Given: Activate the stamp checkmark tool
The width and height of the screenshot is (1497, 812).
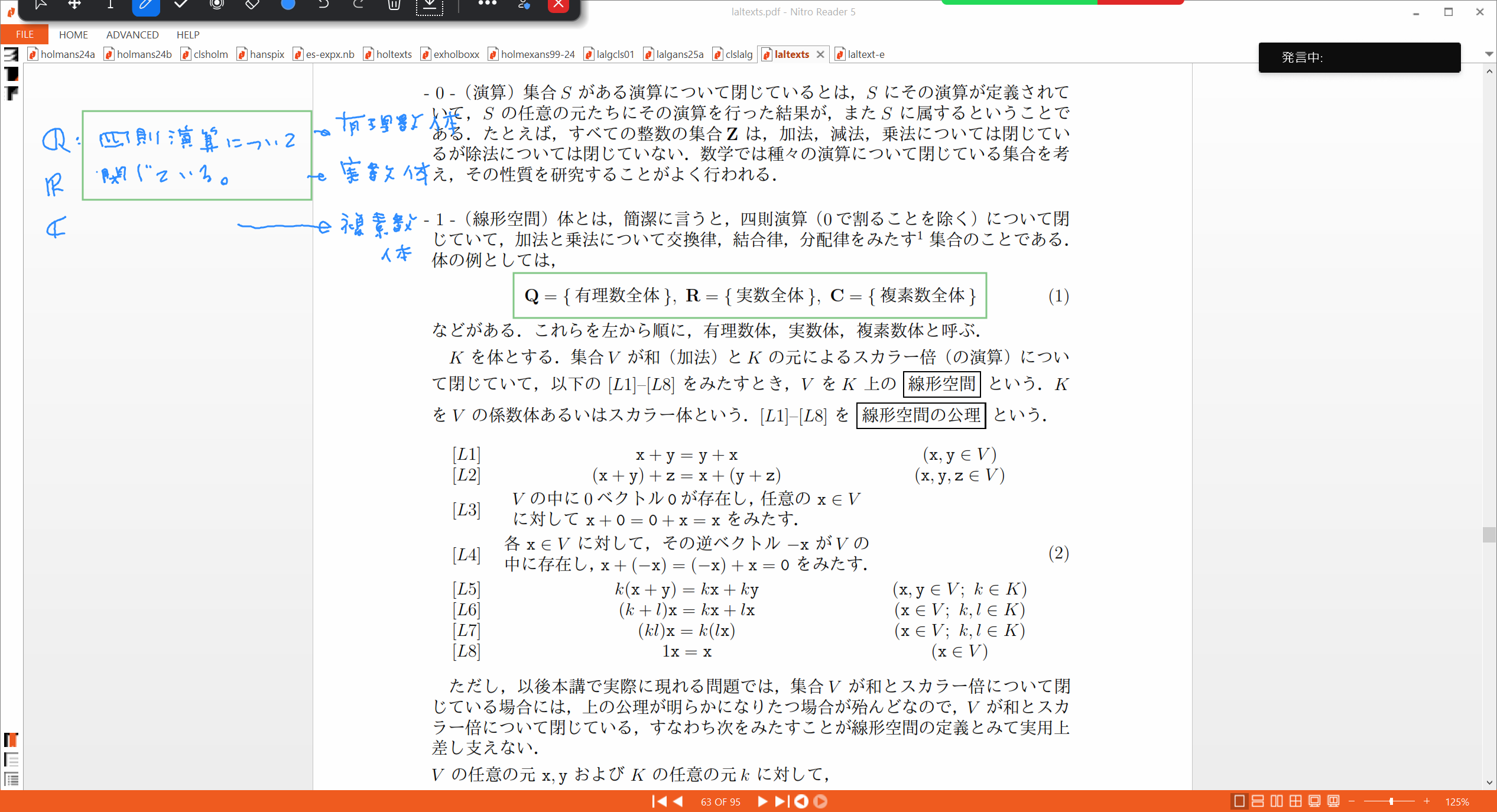Looking at the screenshot, I should pyautogui.click(x=181, y=5).
